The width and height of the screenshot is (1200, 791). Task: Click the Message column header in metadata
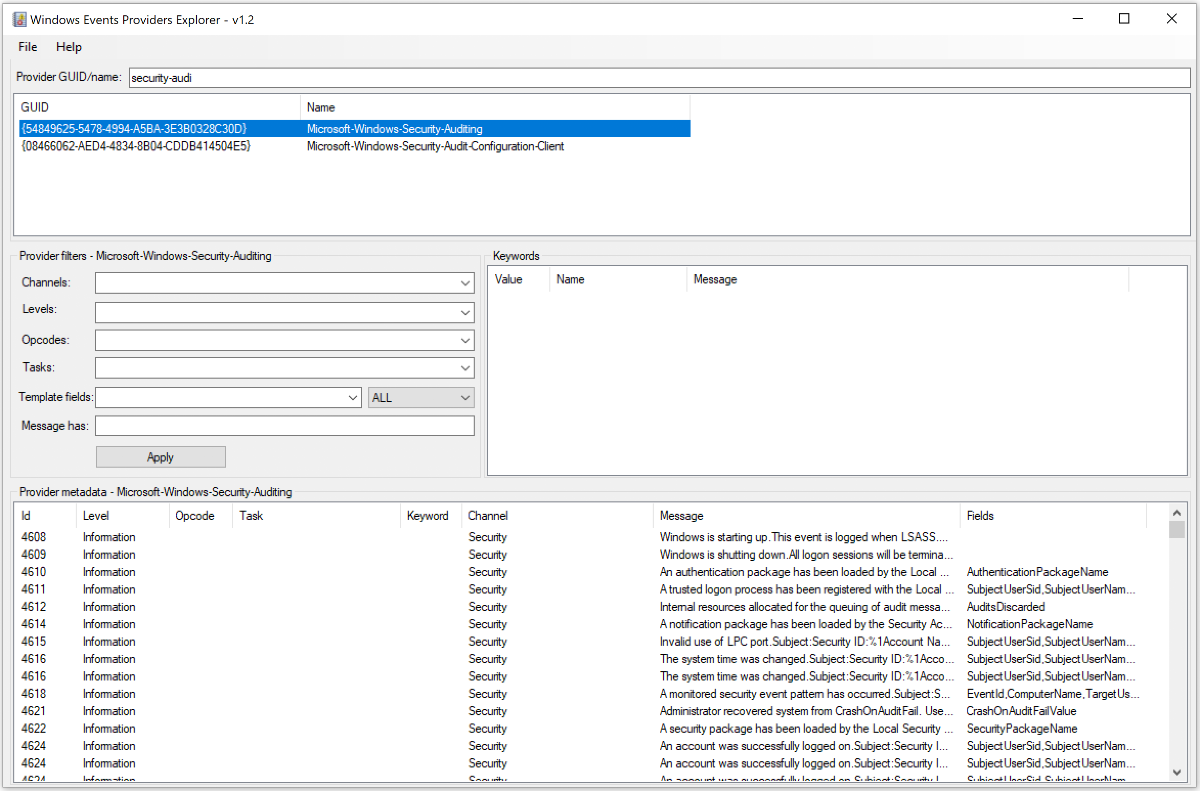click(x=807, y=516)
